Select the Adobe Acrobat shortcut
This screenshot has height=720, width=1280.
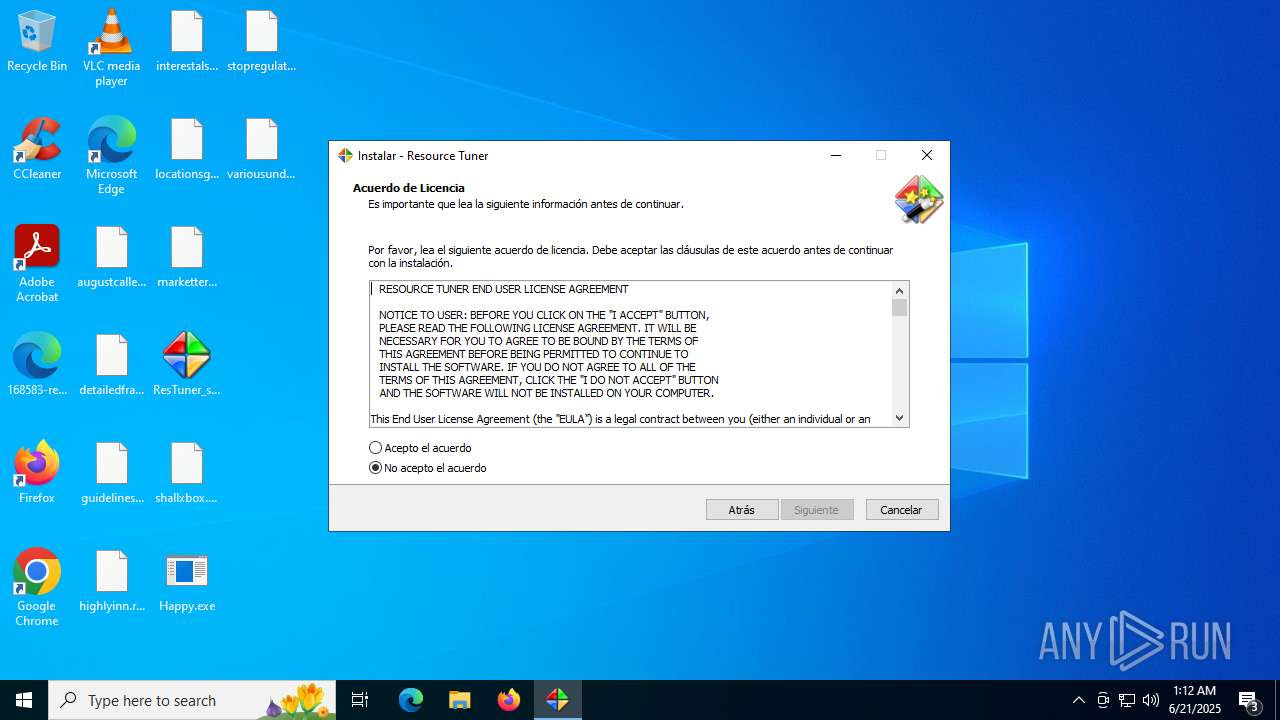coord(37,263)
